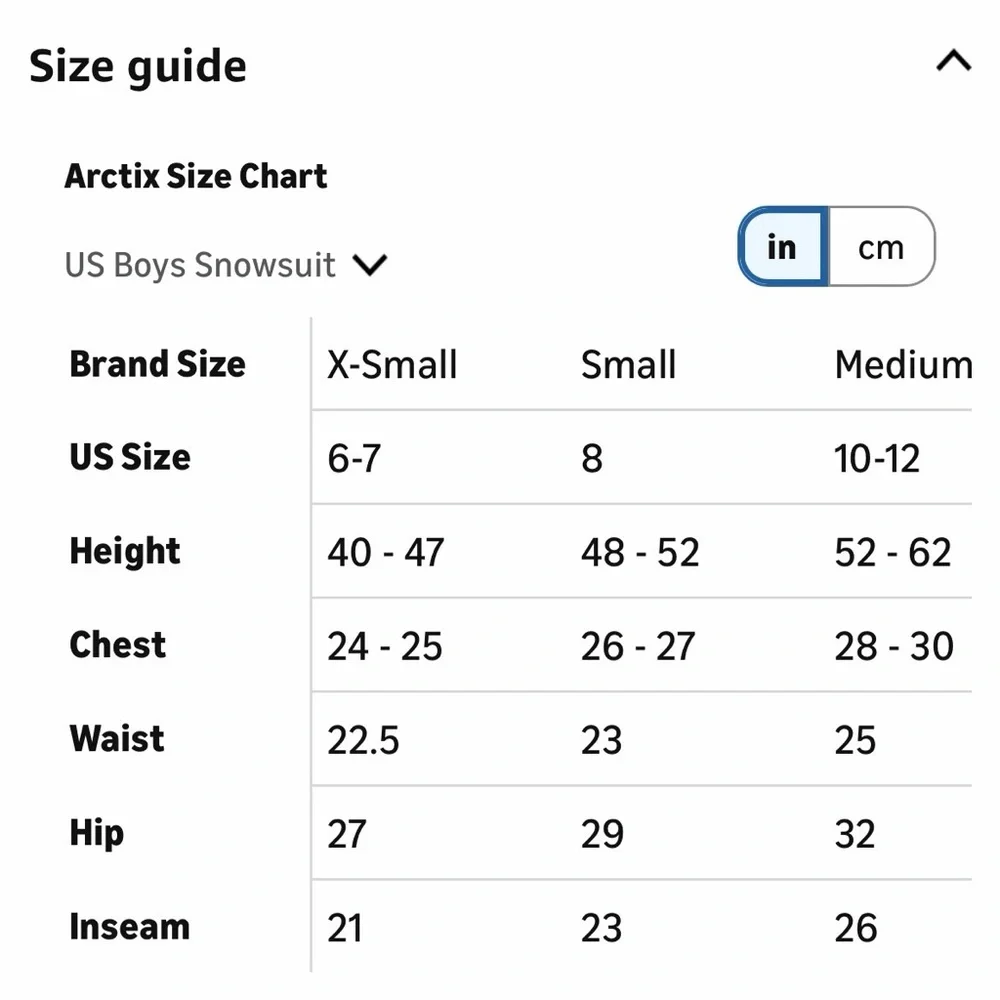Click the Size guide heading
The image size is (1000, 1000).
[x=138, y=66]
